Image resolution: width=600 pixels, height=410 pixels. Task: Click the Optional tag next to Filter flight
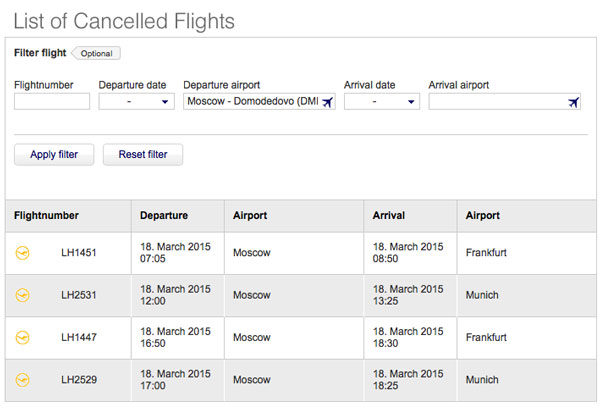[96, 53]
